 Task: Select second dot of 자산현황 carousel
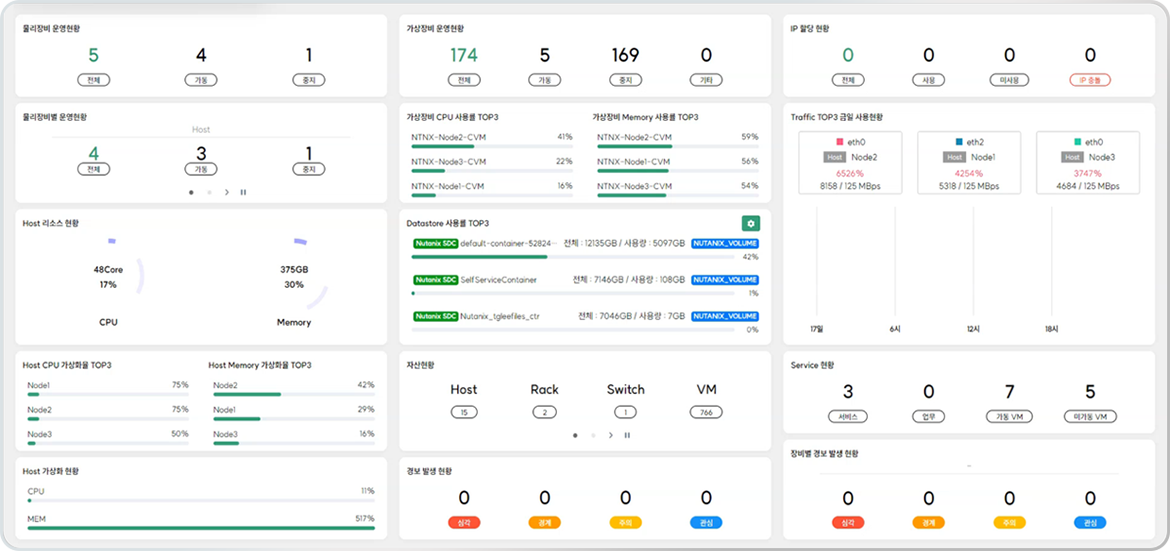coord(593,435)
